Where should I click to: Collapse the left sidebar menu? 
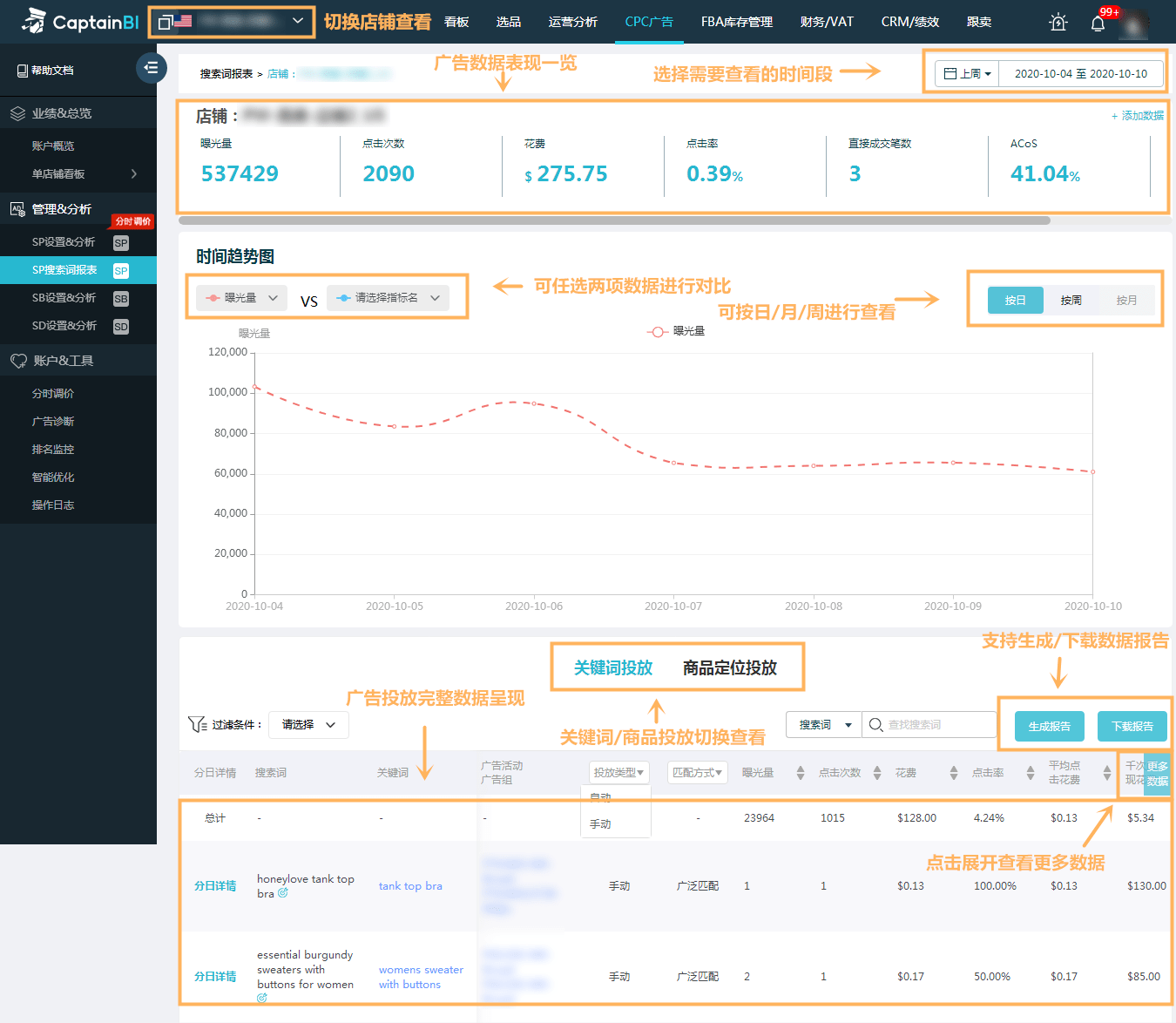tap(151, 68)
